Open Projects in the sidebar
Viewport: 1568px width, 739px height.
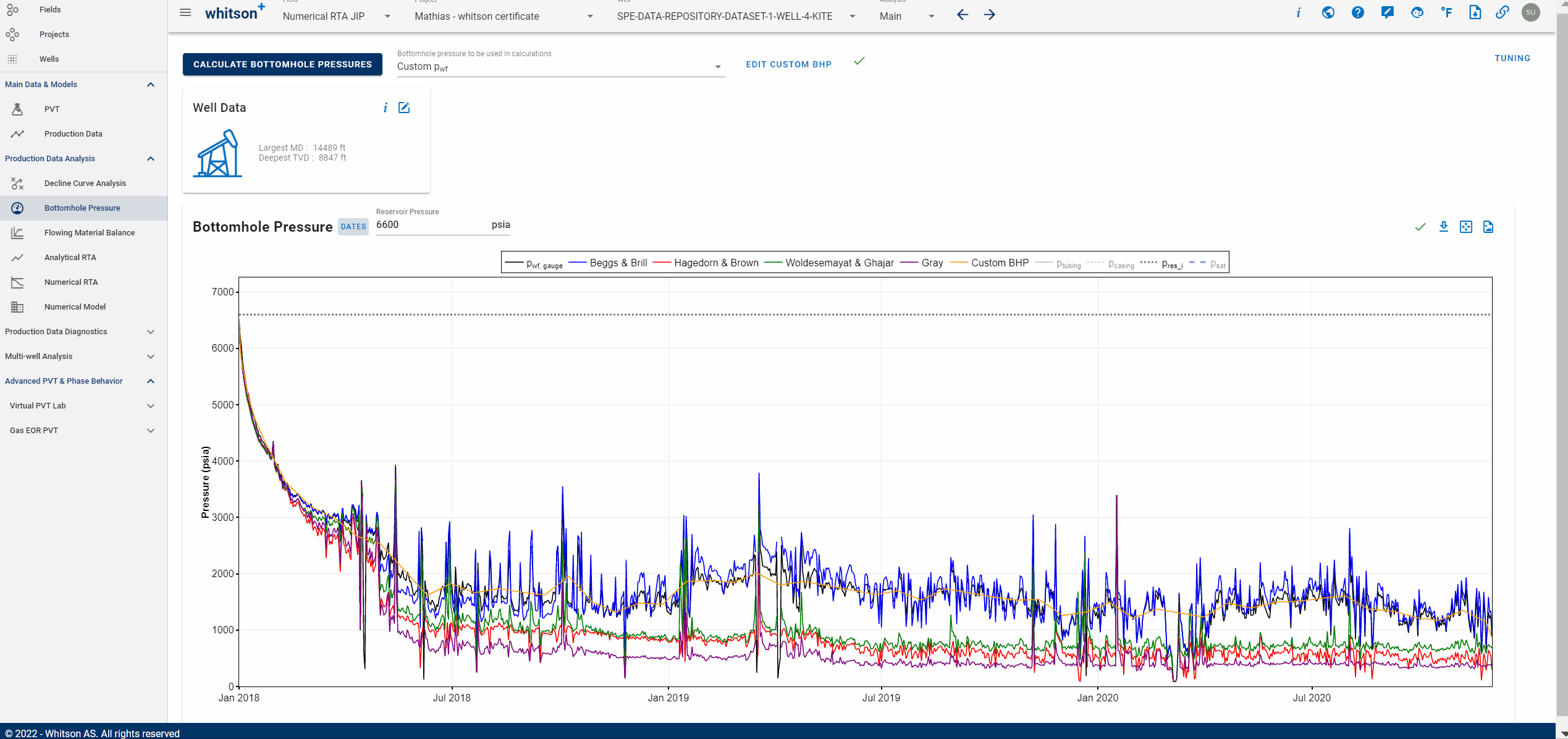click(x=83, y=35)
